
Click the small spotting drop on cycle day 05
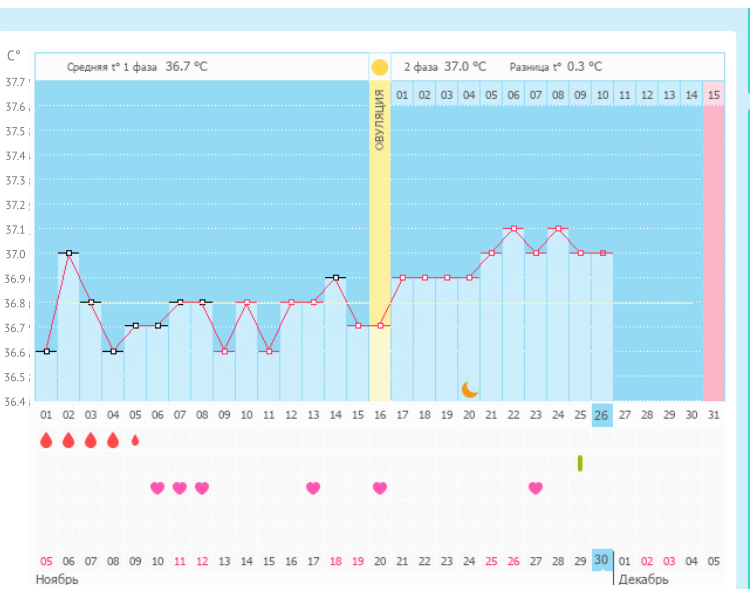point(135,440)
